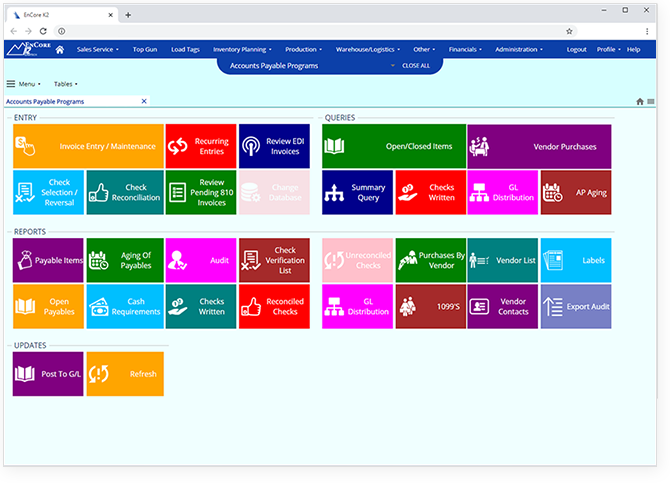Screen dimensions: 670x483
Task: Launch the Check Reconciliation program
Action: click(124, 192)
